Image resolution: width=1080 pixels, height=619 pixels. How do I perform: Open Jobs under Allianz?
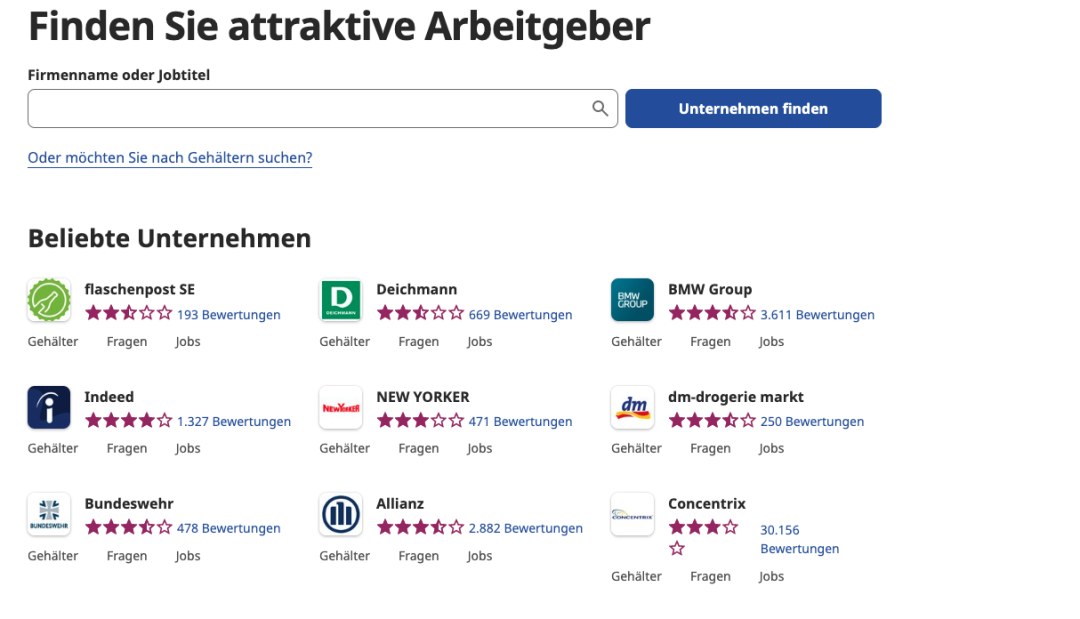(480, 556)
